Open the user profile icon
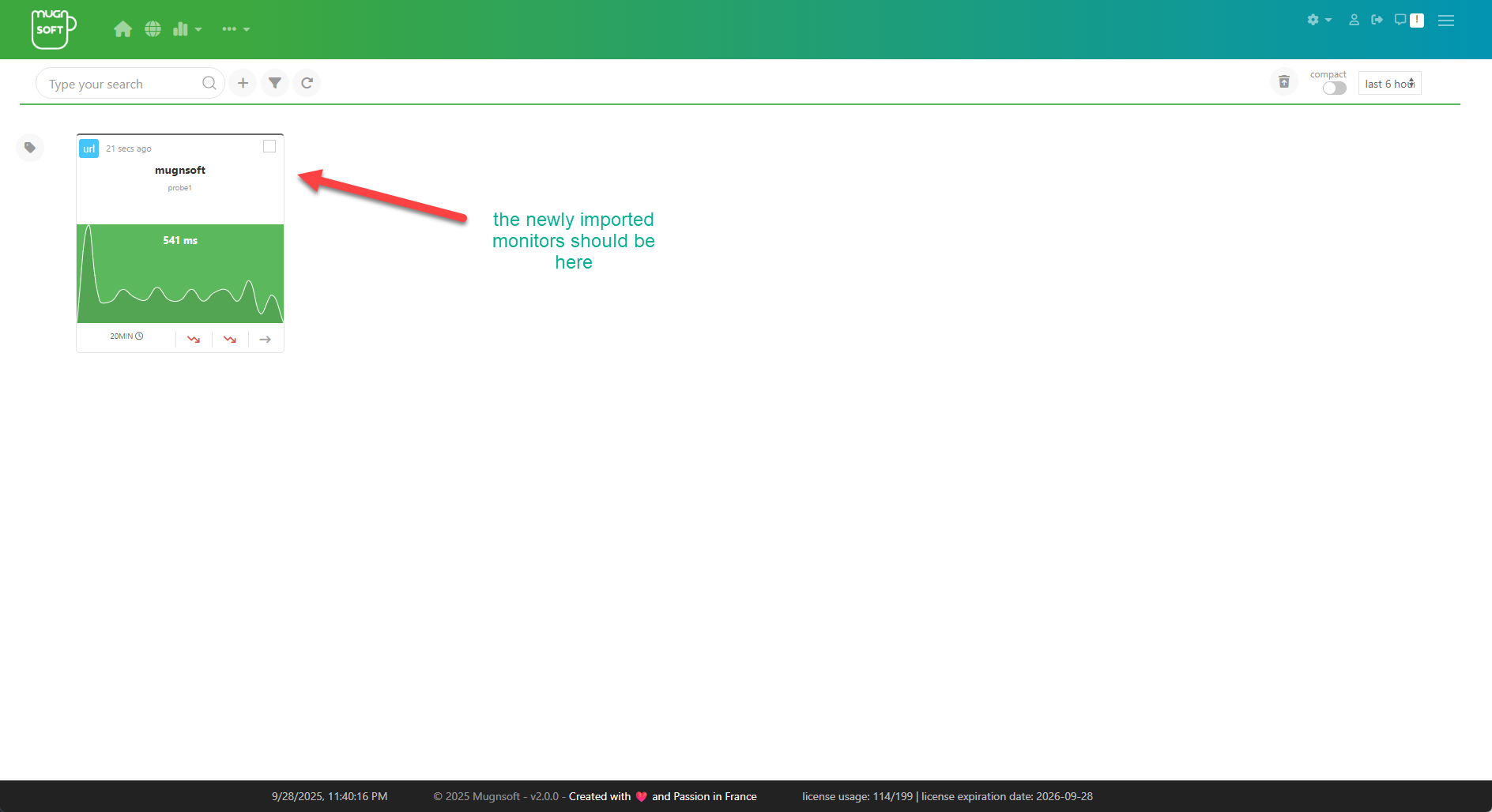 pos(1354,20)
